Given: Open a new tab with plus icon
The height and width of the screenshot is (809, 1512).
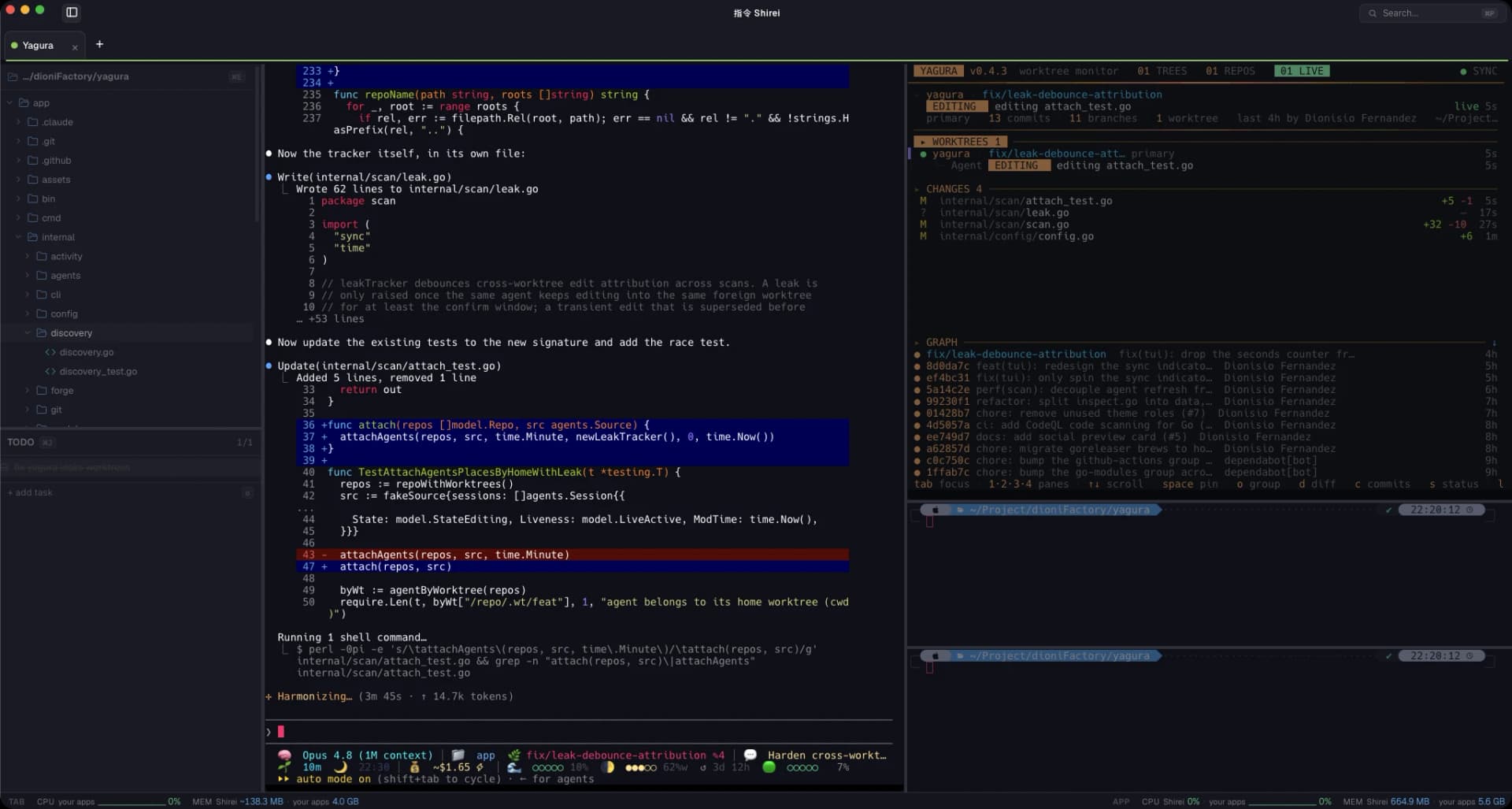Looking at the screenshot, I should click(x=99, y=44).
